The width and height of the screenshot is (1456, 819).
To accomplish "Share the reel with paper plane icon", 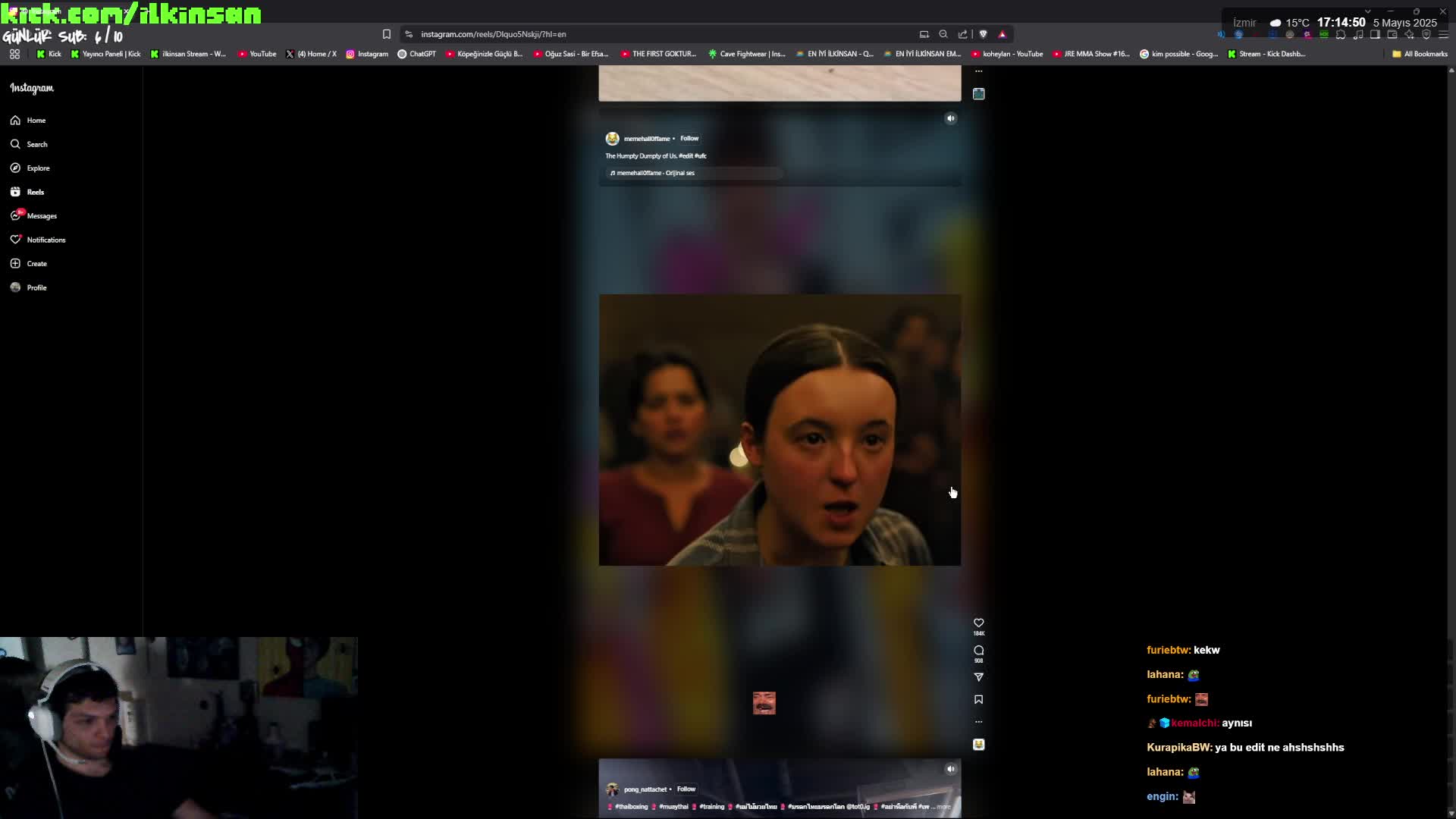I will click(978, 676).
